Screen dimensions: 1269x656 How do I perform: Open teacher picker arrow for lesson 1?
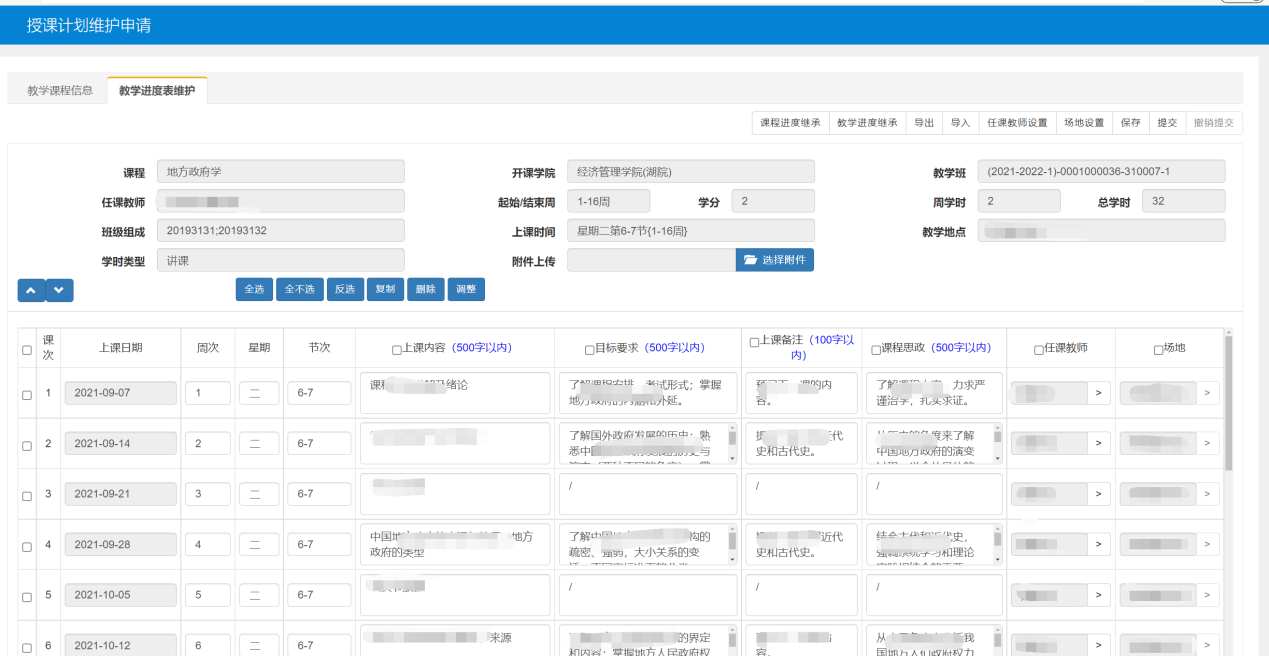1099,393
